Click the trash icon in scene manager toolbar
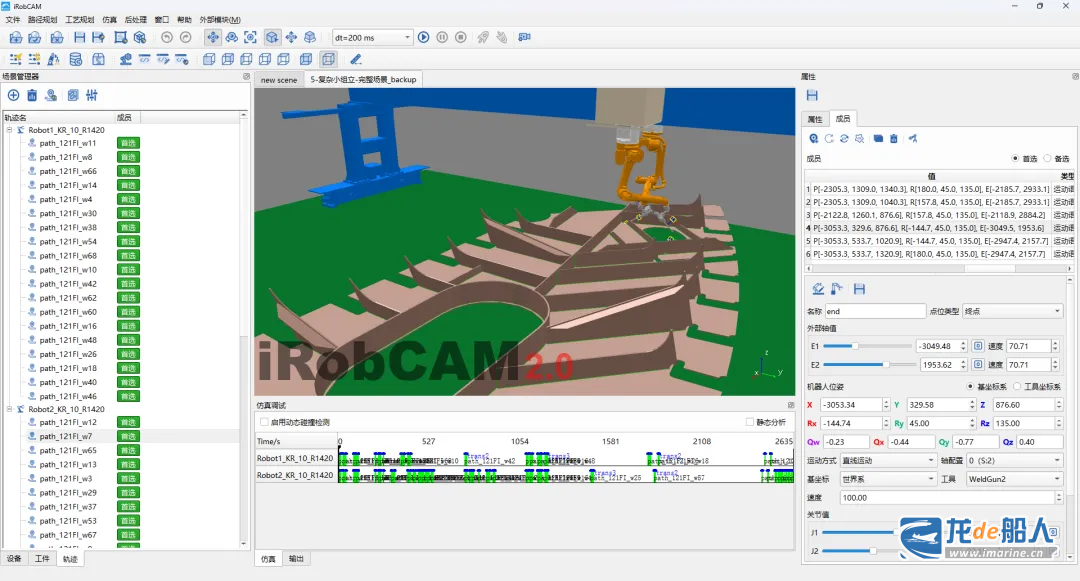 tap(32, 95)
